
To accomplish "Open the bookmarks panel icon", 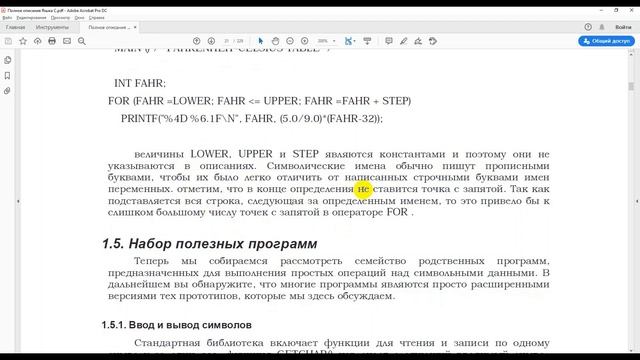I will coord(7,76).
